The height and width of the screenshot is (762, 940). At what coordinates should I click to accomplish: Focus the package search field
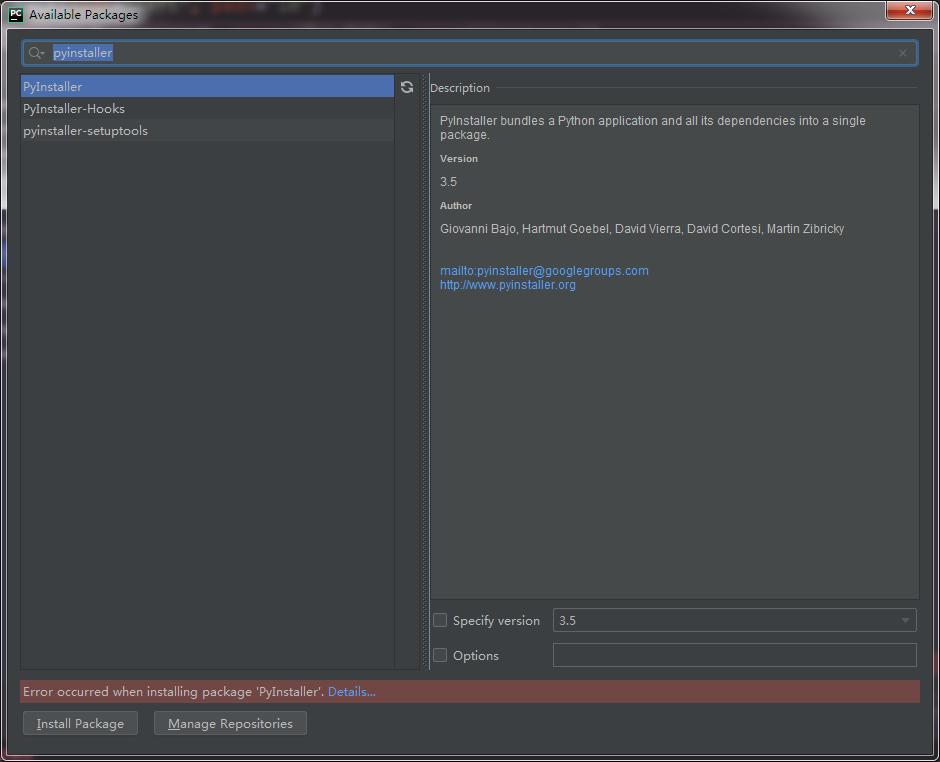point(470,53)
